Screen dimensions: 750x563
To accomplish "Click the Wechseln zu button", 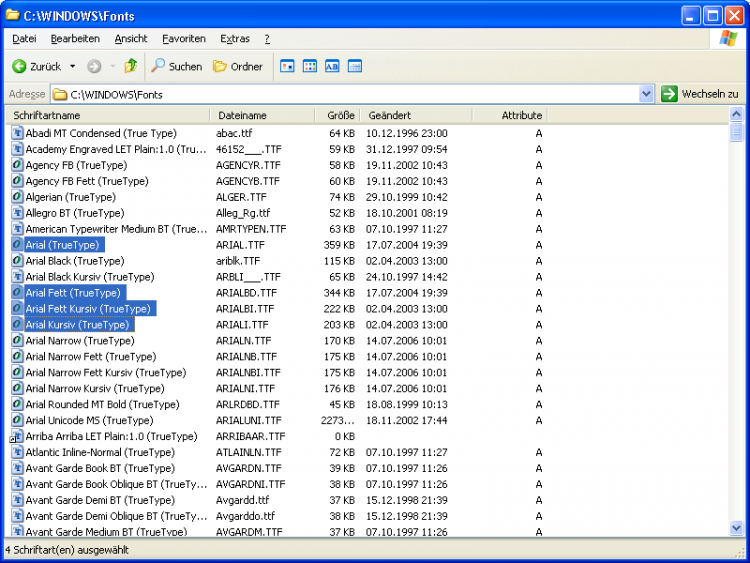I will point(700,94).
